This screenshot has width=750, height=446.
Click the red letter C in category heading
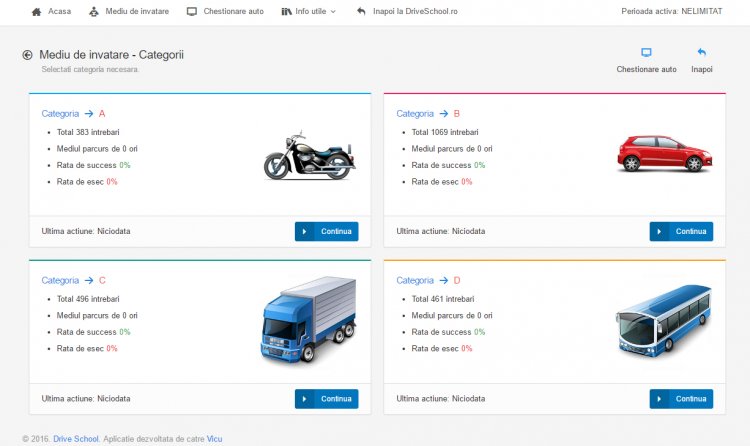point(102,280)
